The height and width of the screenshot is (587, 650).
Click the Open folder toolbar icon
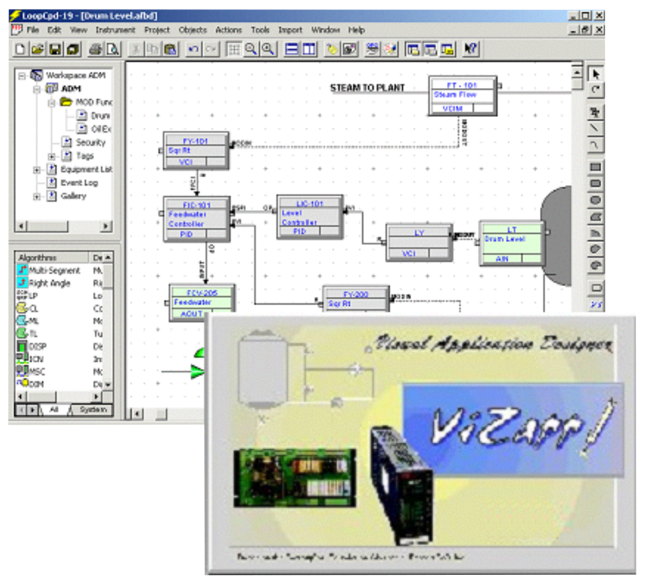click(37, 49)
